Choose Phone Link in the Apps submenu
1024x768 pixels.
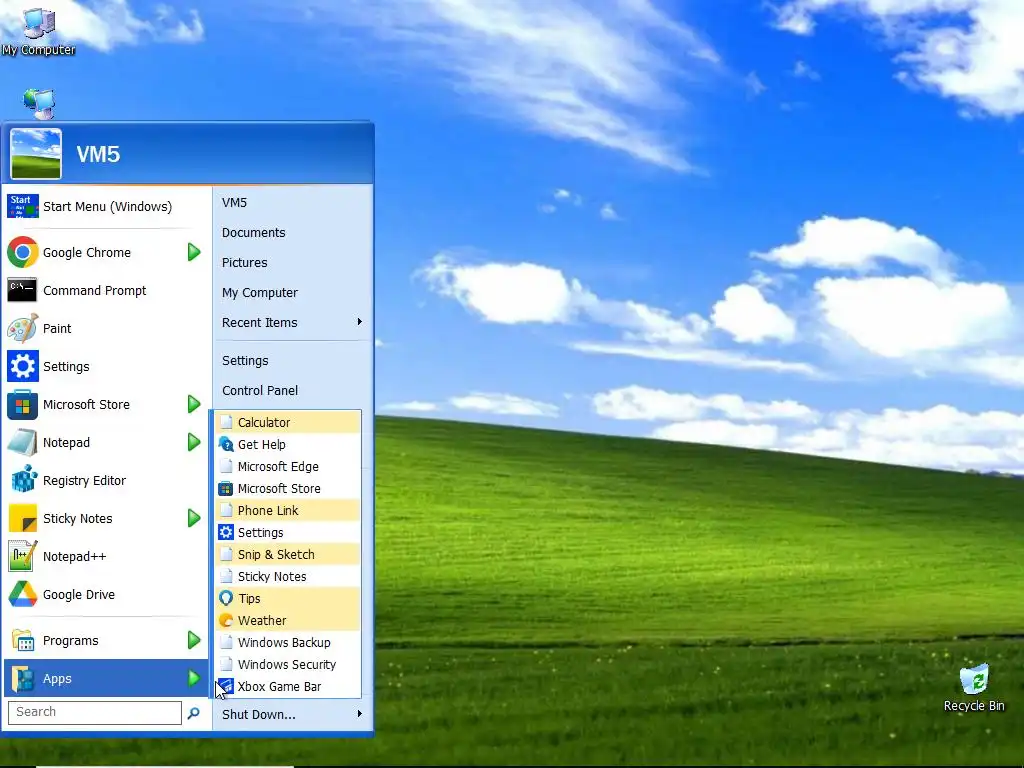[x=289, y=510]
